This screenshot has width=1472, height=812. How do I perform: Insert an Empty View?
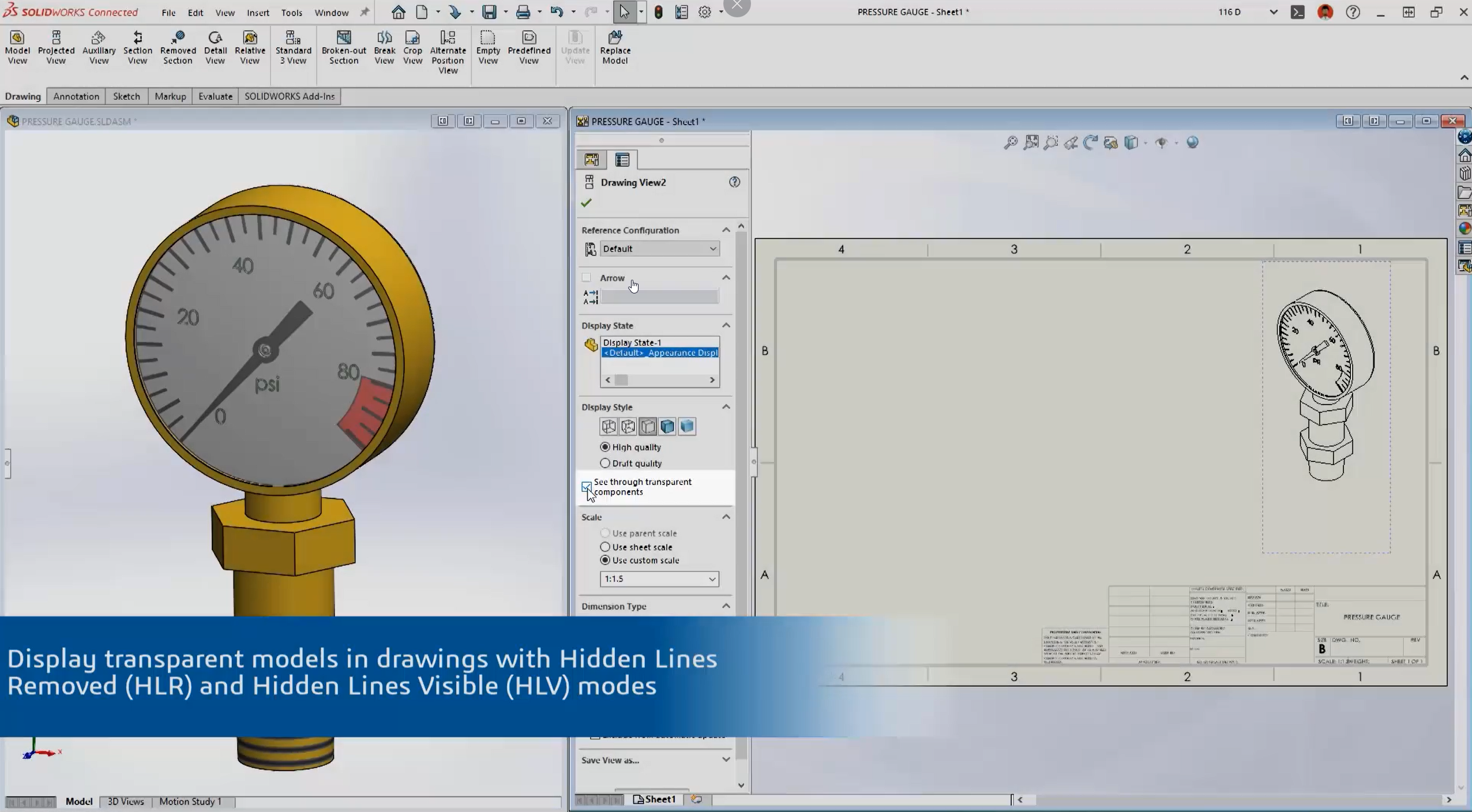488,47
